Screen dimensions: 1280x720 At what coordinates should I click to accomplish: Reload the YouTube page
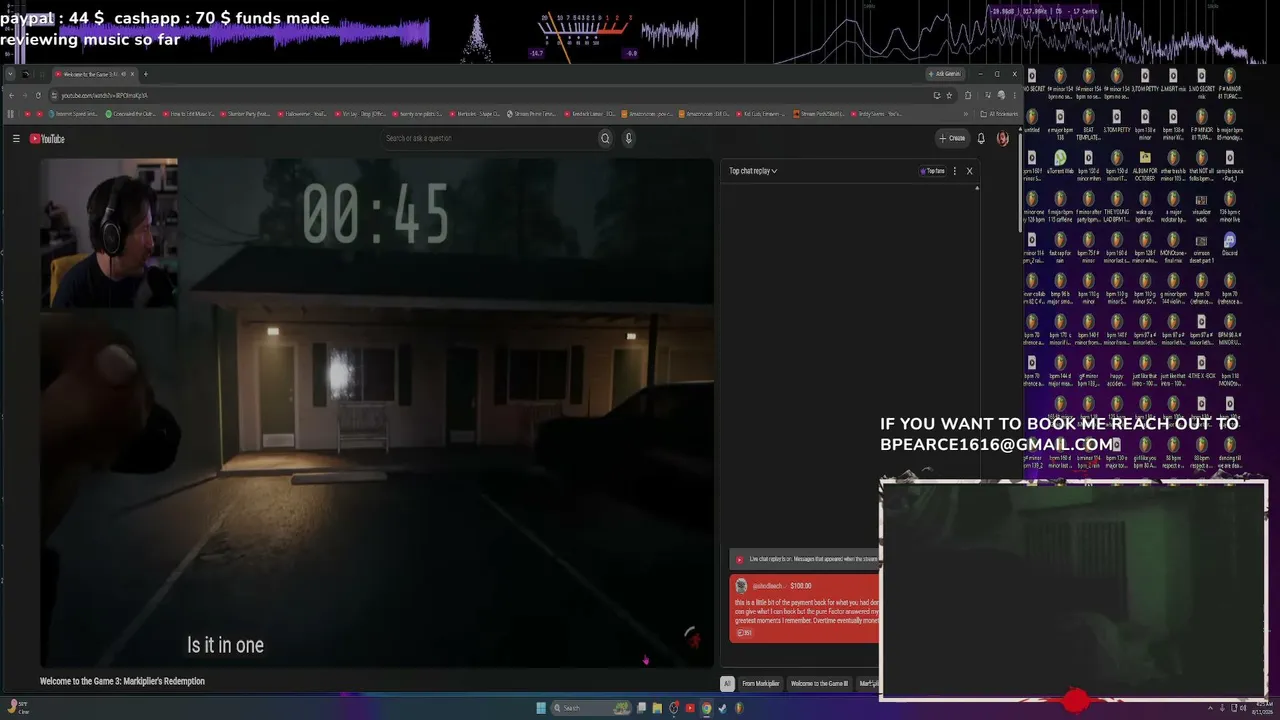(38, 95)
